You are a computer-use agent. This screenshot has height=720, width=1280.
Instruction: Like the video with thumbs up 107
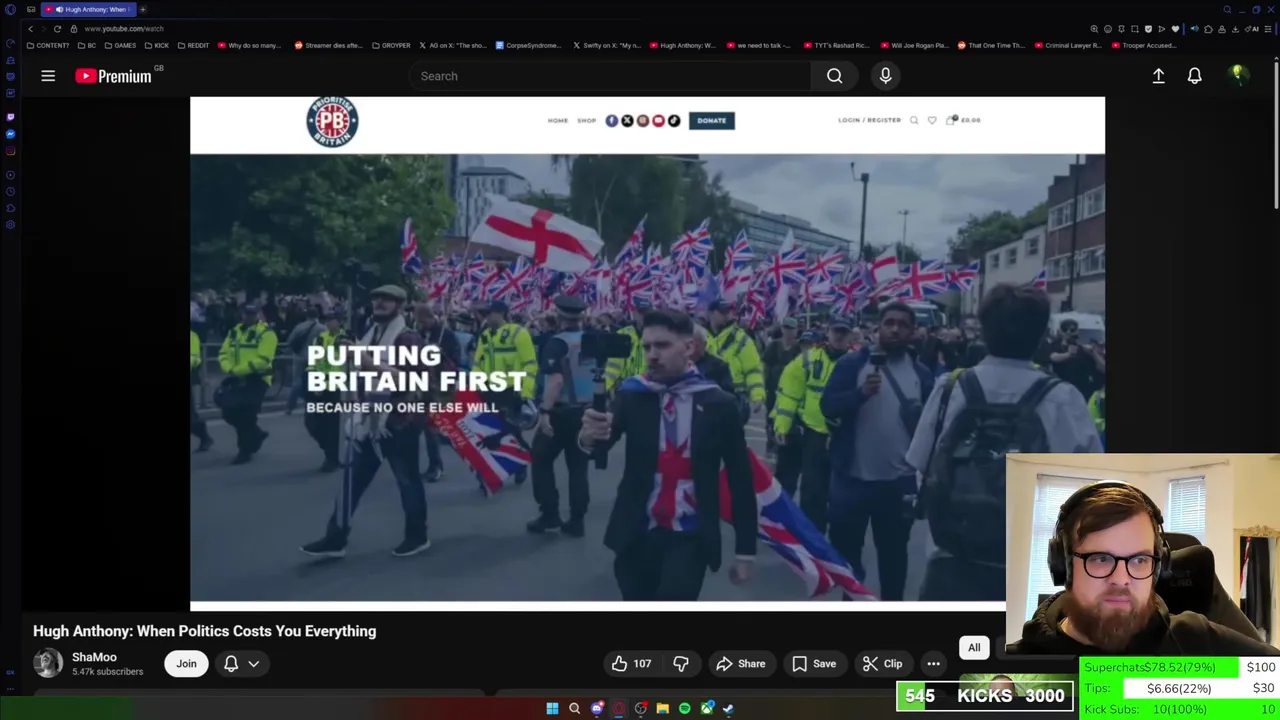point(632,664)
